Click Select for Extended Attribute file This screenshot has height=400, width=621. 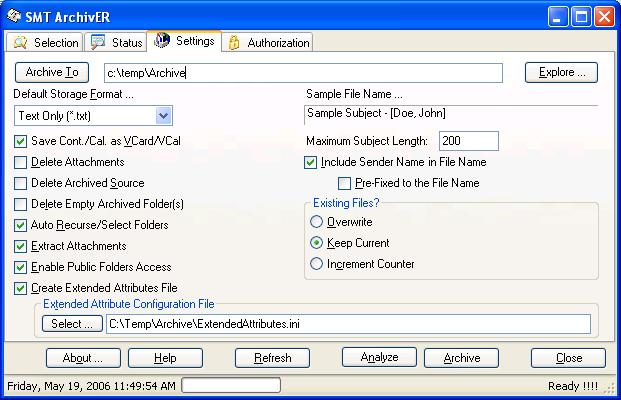click(x=71, y=323)
